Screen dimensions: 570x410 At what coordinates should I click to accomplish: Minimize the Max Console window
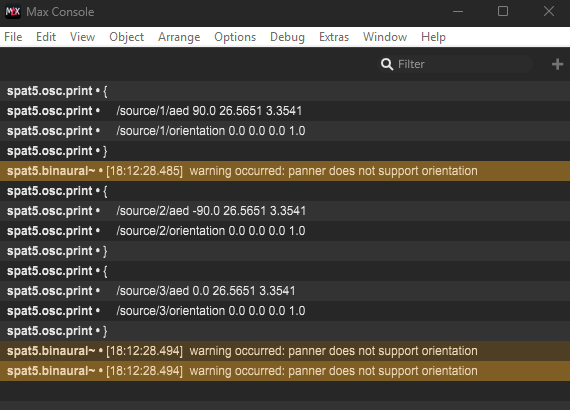pyautogui.click(x=458, y=12)
